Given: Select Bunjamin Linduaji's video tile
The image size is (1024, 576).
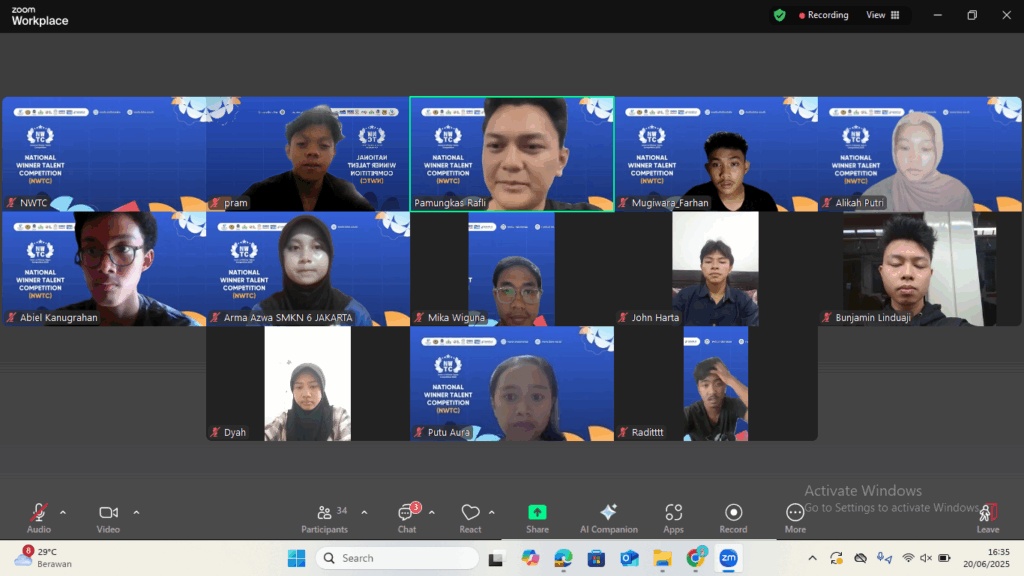Looking at the screenshot, I should (920, 268).
